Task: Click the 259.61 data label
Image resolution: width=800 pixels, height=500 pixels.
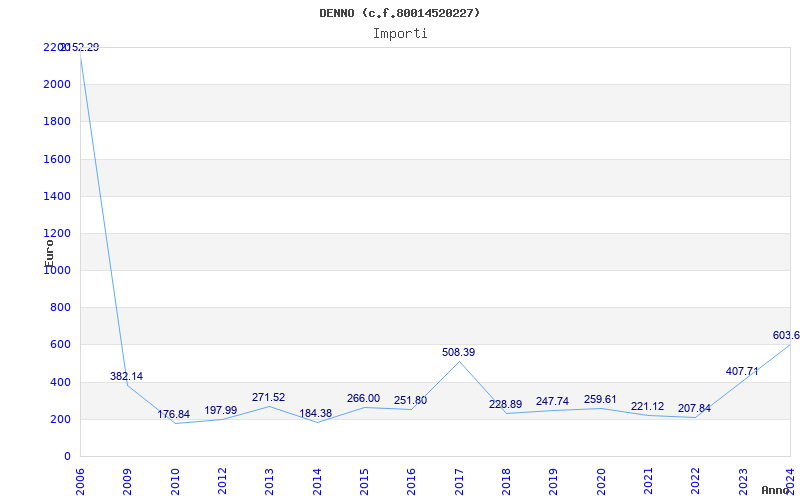Action: [x=600, y=399]
